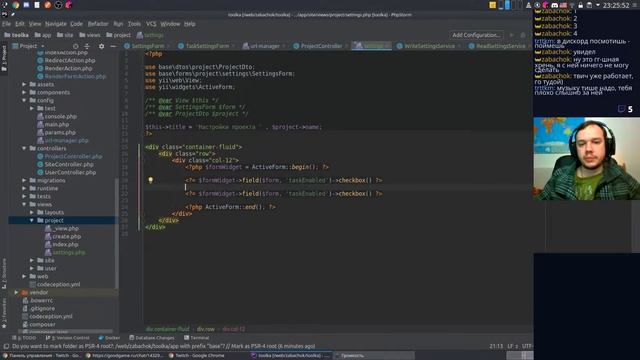
Task: Click the US flag keyboard layout indicator
Action: pos(563,5)
